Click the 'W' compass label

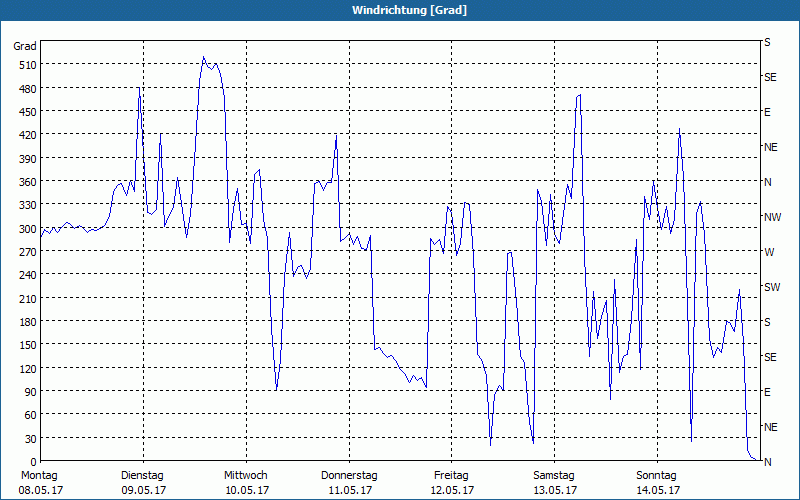[769, 252]
